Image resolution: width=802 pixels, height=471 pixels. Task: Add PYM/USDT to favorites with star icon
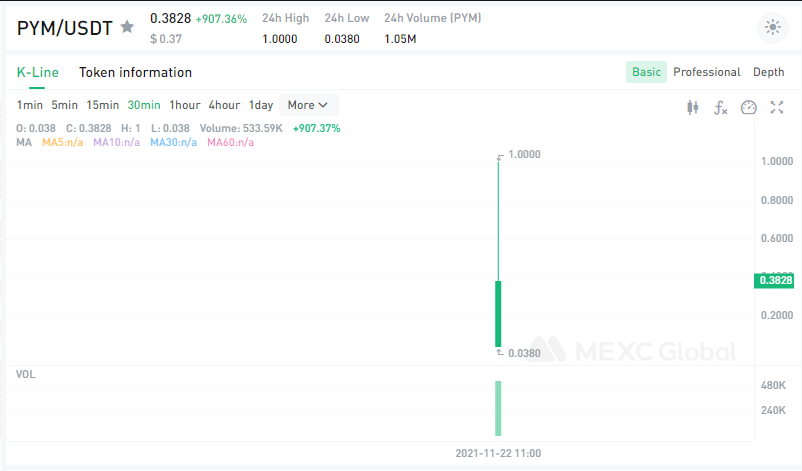127,27
